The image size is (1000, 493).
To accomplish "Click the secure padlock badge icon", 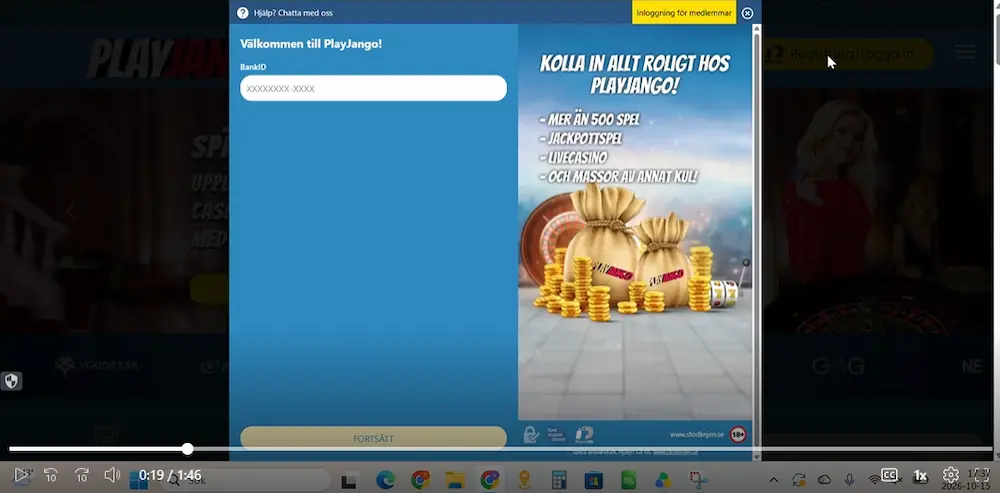I will pos(531,435).
